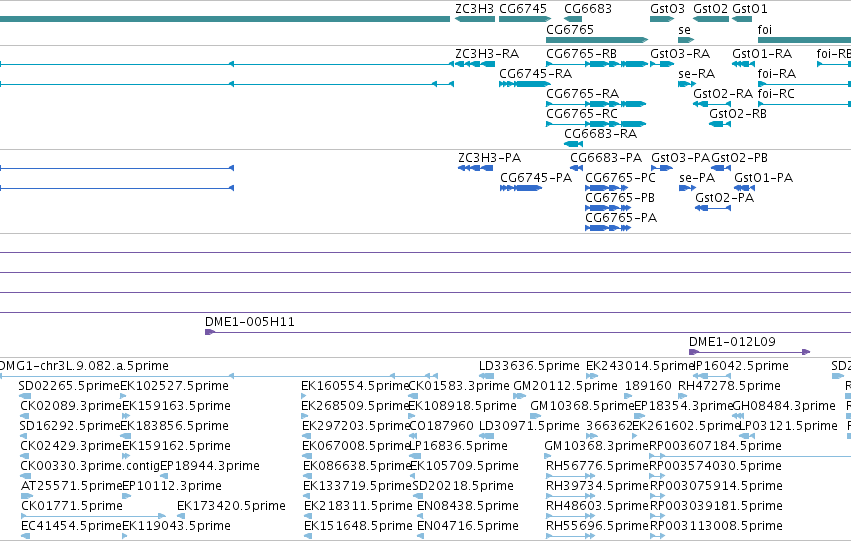The image size is (851, 541).
Task: Select the GstO1-RA transcript label
Action: (x=762, y=54)
